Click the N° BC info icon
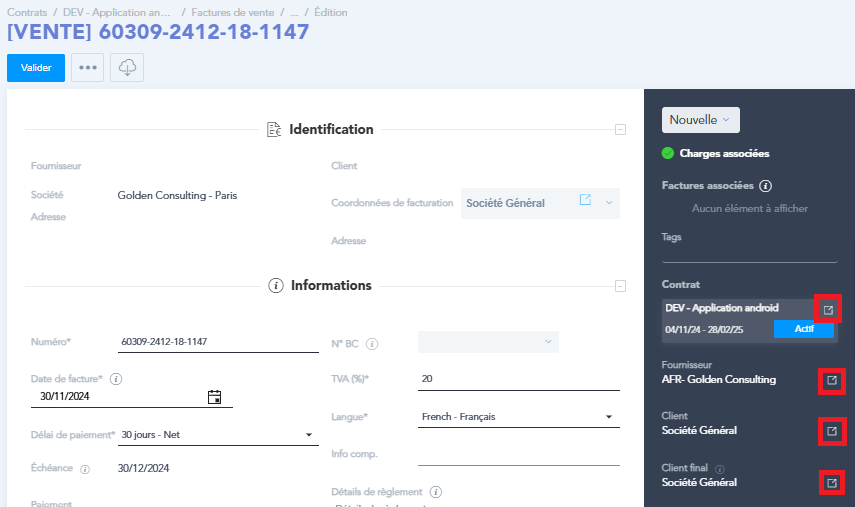 coord(372,344)
